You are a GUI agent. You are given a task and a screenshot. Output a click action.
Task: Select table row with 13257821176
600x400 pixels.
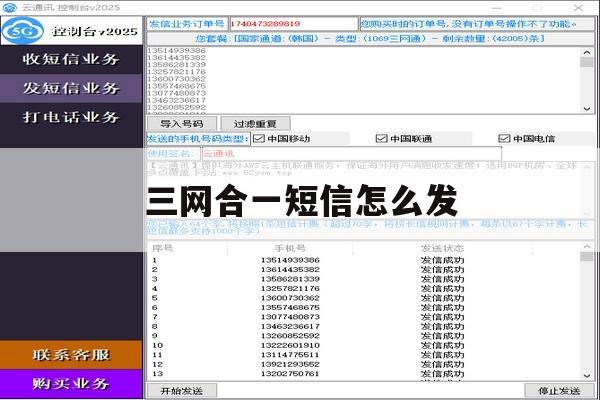pyautogui.click(x=364, y=289)
